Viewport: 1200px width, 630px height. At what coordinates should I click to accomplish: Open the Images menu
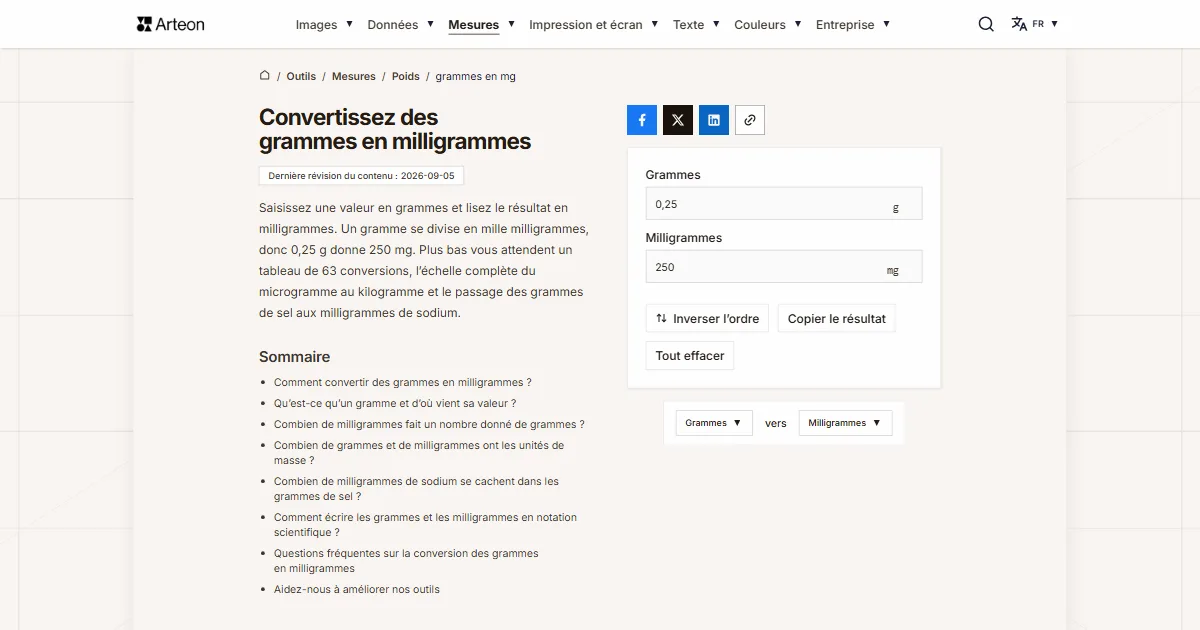tap(324, 25)
